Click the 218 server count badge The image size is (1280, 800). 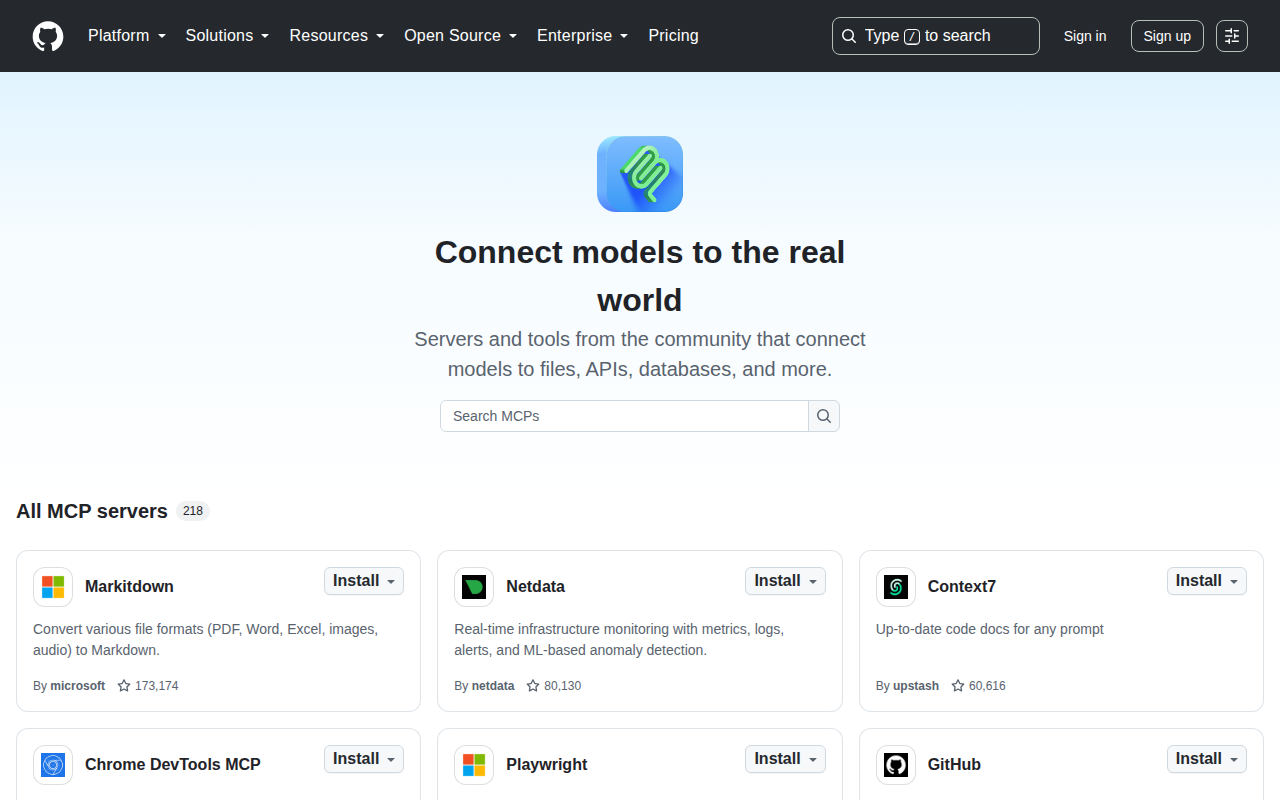[193, 511]
